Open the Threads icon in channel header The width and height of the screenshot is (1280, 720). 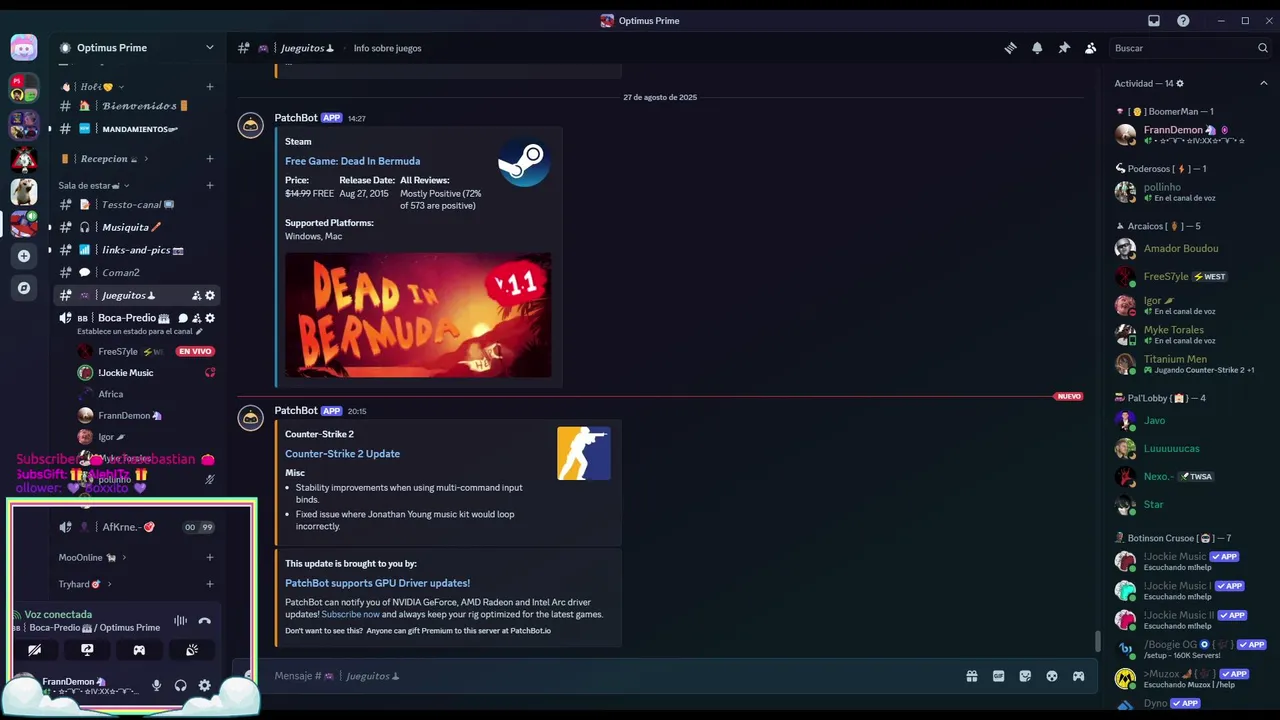click(1010, 48)
